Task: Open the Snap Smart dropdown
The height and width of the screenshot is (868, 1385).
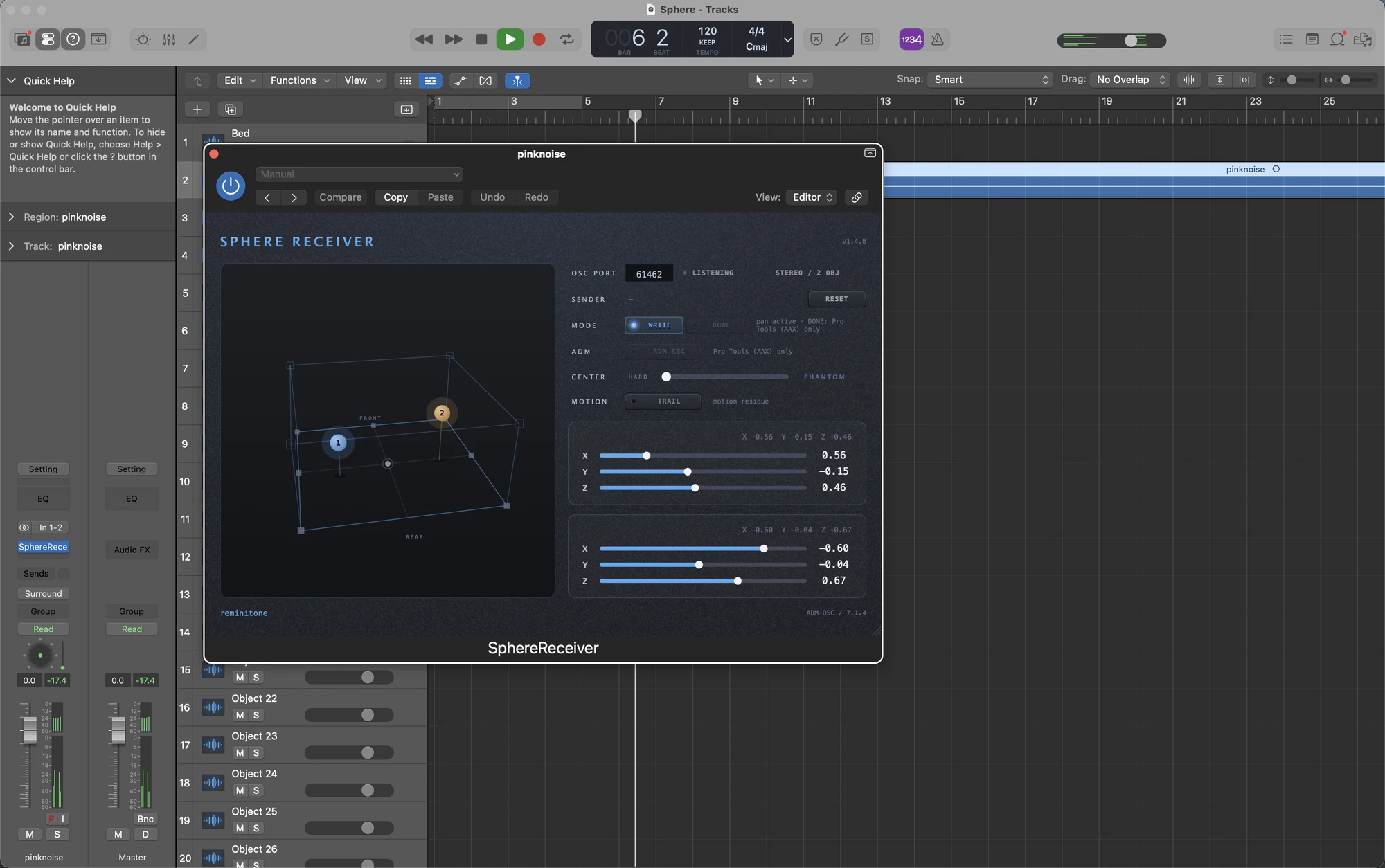Action: click(990, 80)
